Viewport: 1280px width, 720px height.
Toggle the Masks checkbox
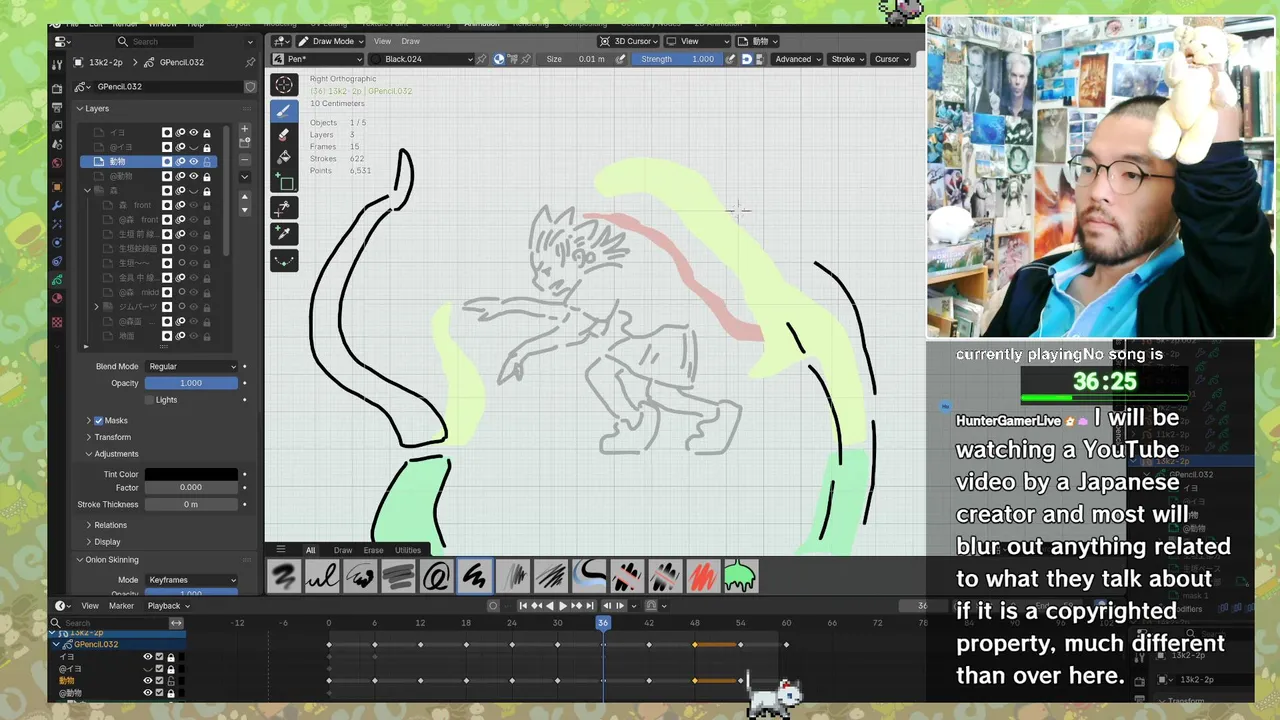point(99,421)
